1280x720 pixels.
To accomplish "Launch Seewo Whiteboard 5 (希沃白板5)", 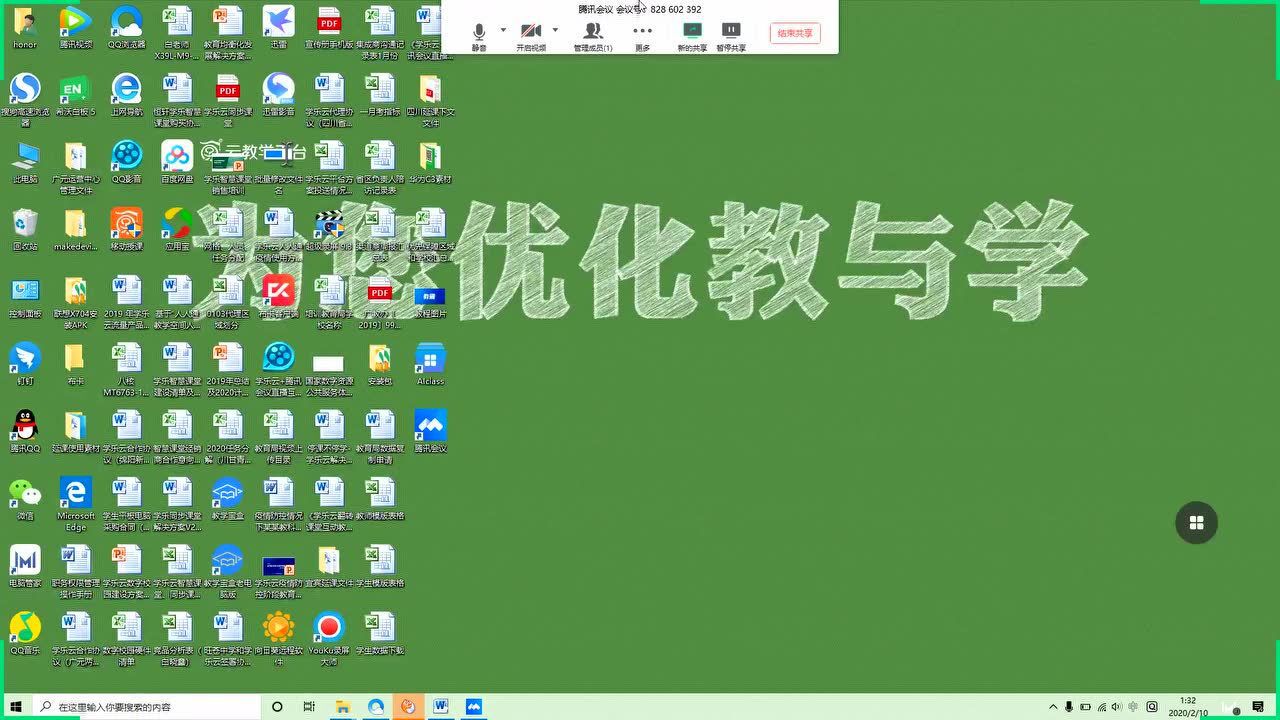I will [76, 95].
